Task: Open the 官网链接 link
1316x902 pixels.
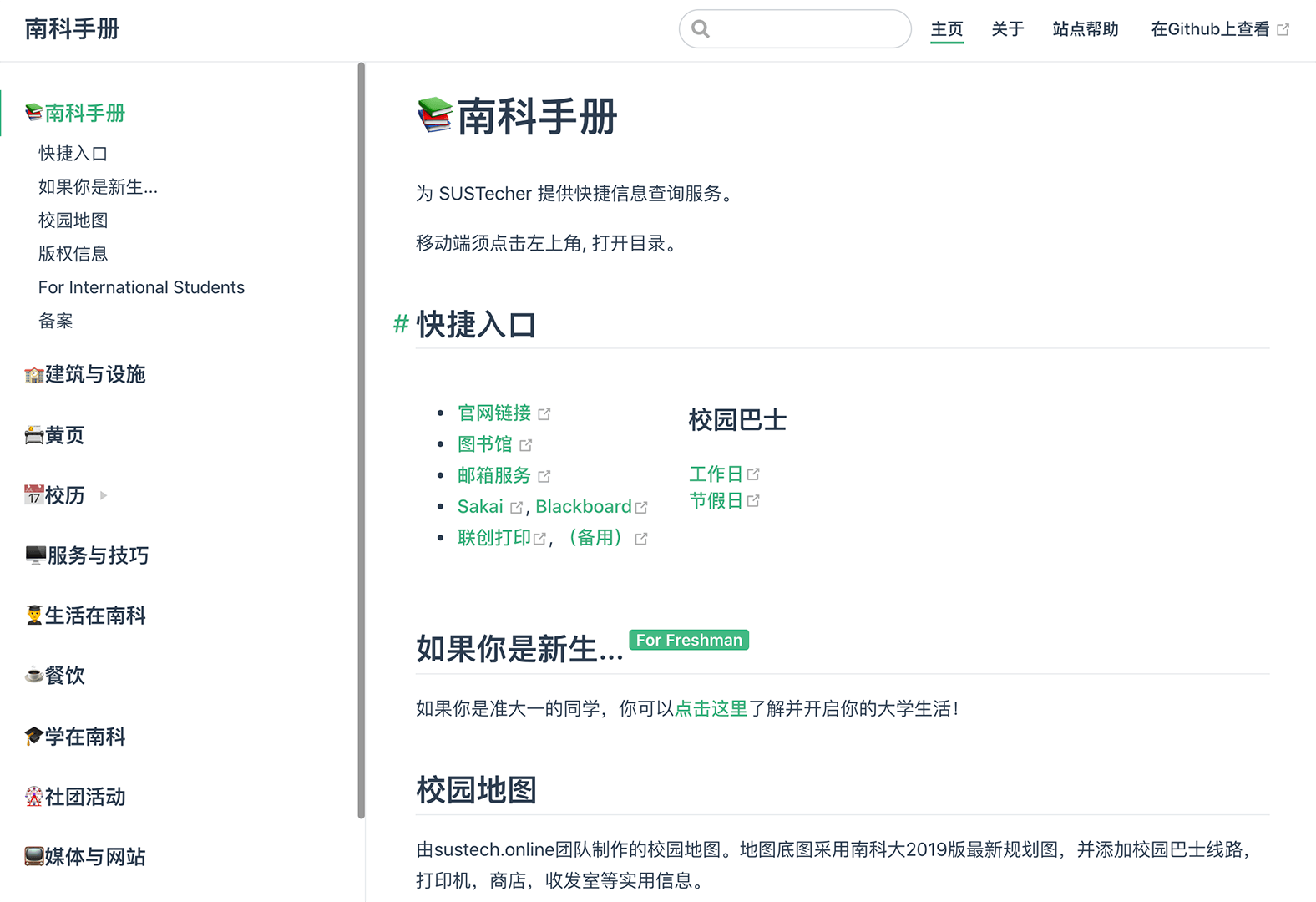Action: click(x=494, y=413)
